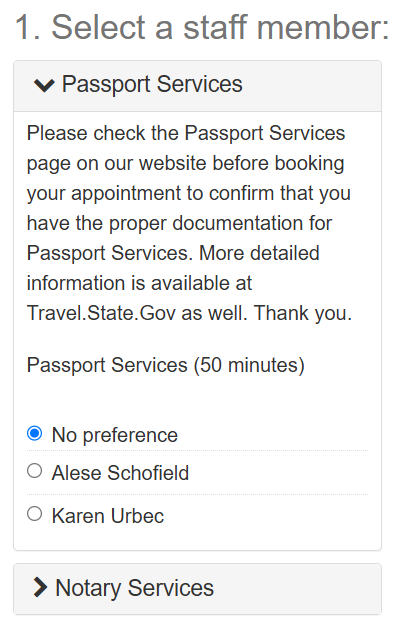The height and width of the screenshot is (634, 408).
Task: Click the empty right side of Notary Services header
Action: [297, 588]
